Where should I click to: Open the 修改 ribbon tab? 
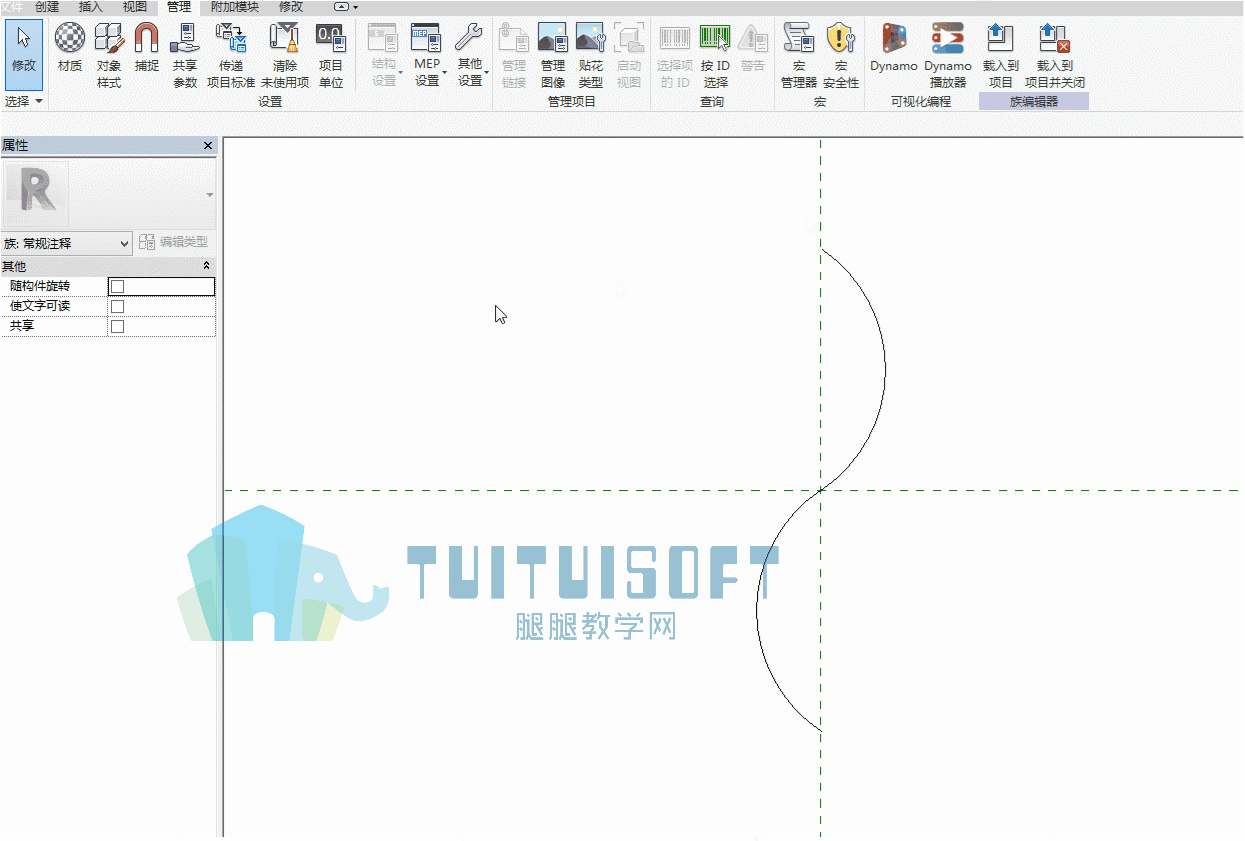coord(291,7)
